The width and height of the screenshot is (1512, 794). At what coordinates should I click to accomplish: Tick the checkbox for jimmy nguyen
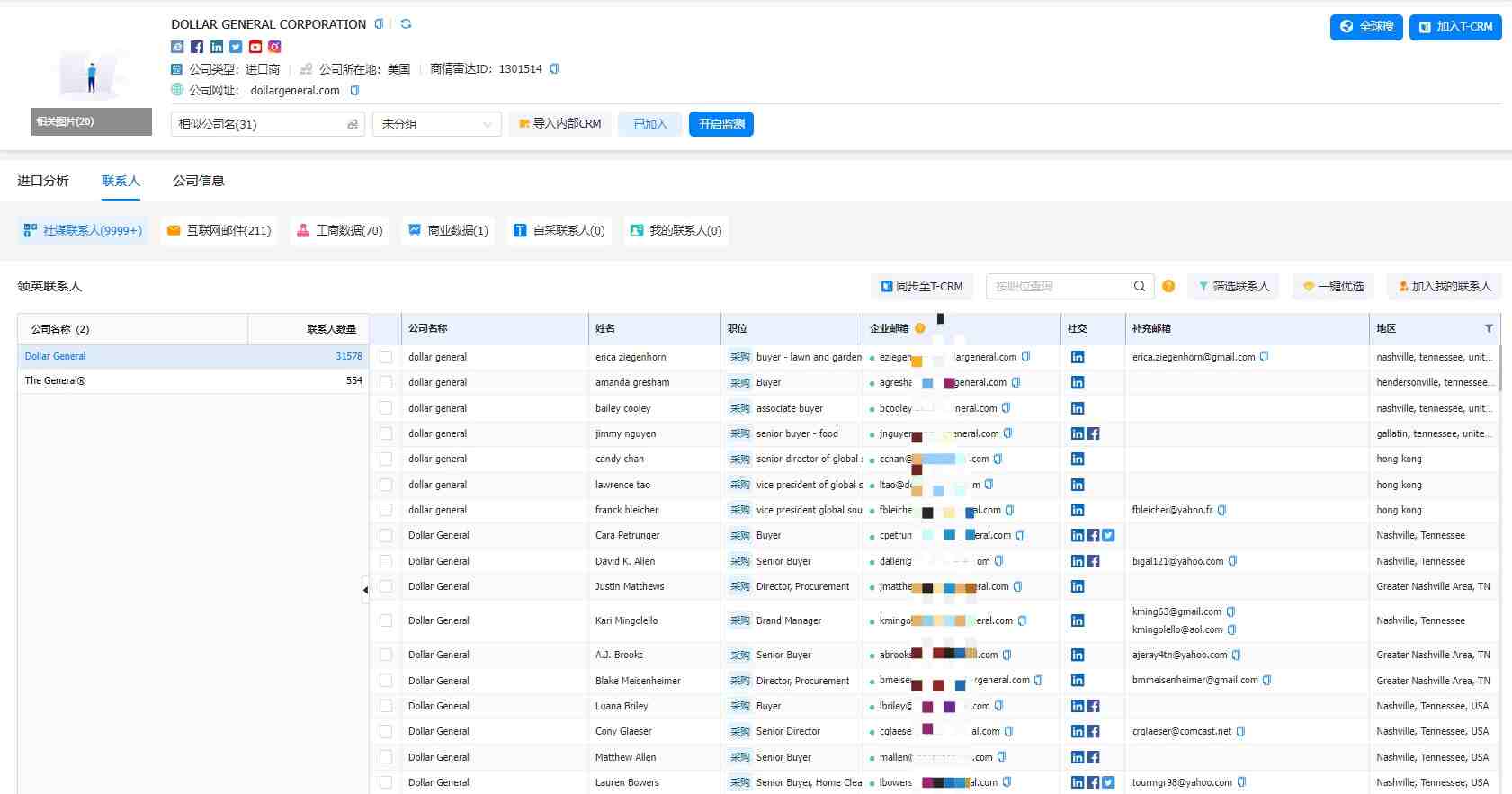pos(386,433)
